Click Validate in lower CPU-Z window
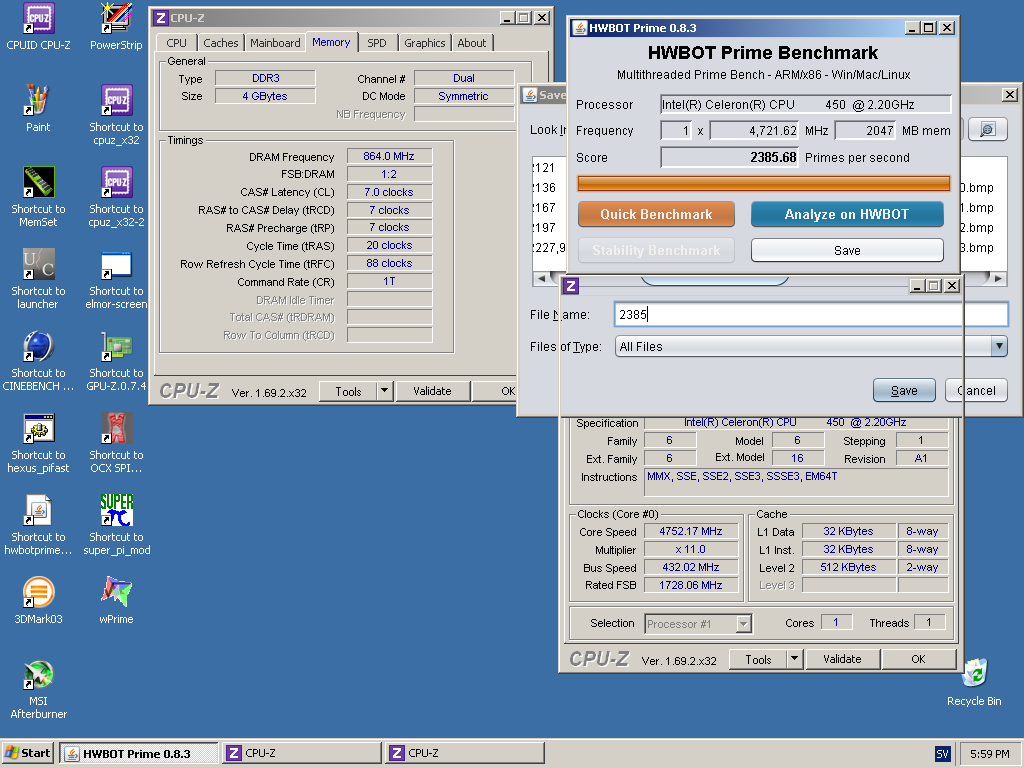Viewport: 1024px width, 768px height. click(842, 659)
